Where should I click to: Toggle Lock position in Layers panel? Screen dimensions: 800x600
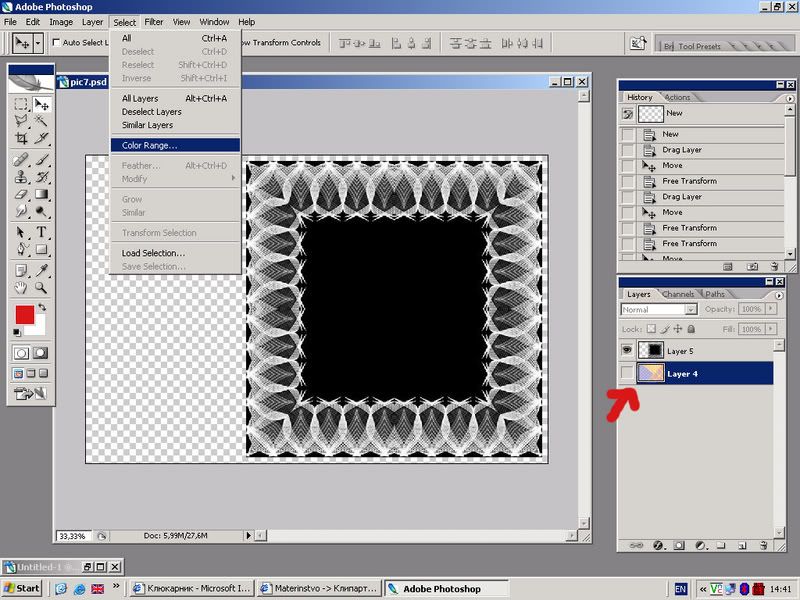click(678, 329)
